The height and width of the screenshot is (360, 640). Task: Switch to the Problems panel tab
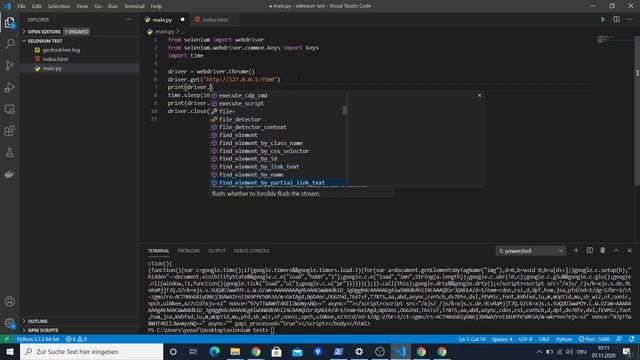click(x=189, y=251)
